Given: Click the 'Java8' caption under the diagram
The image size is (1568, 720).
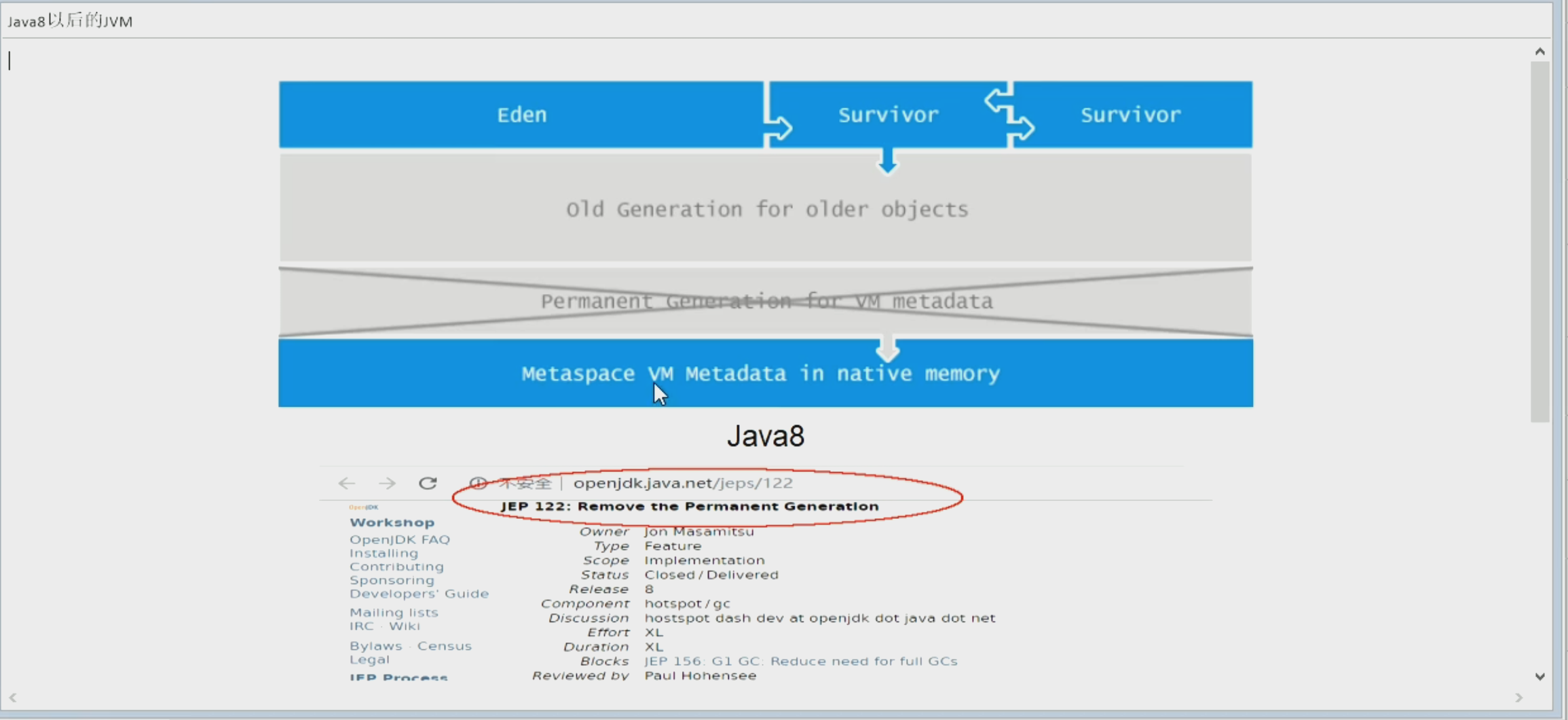Looking at the screenshot, I should point(766,436).
